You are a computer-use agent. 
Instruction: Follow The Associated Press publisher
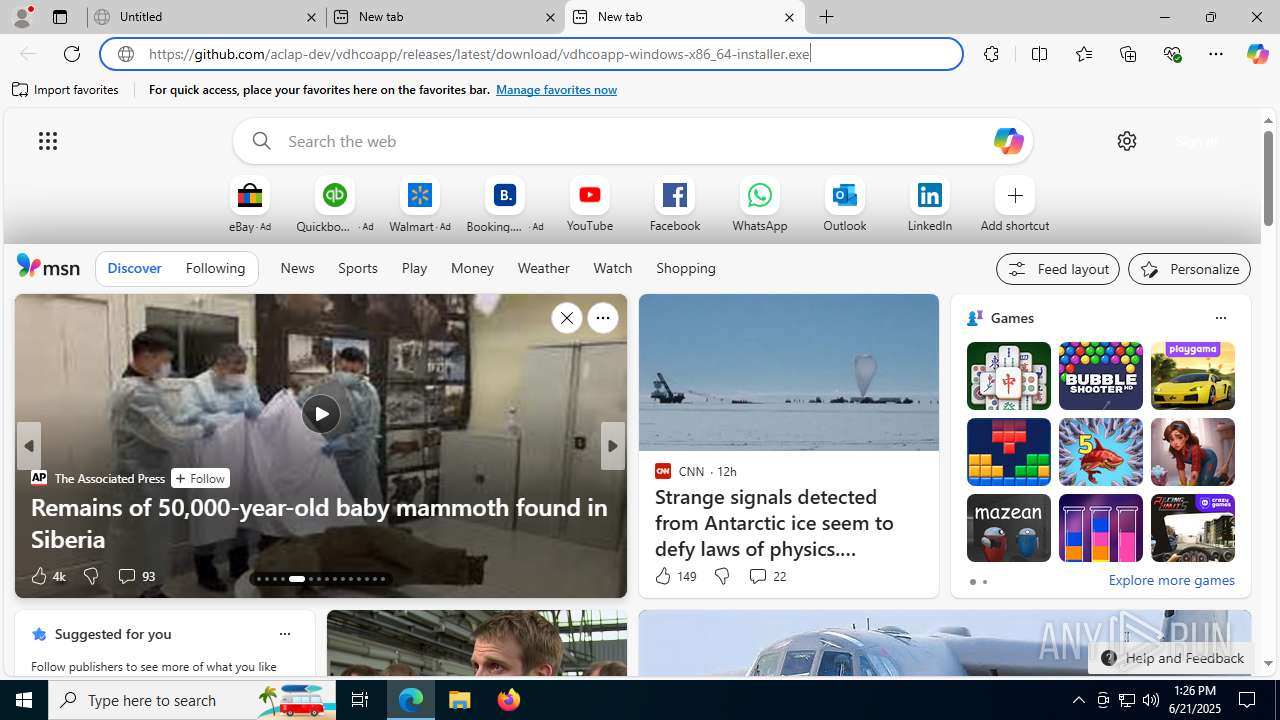coord(200,478)
